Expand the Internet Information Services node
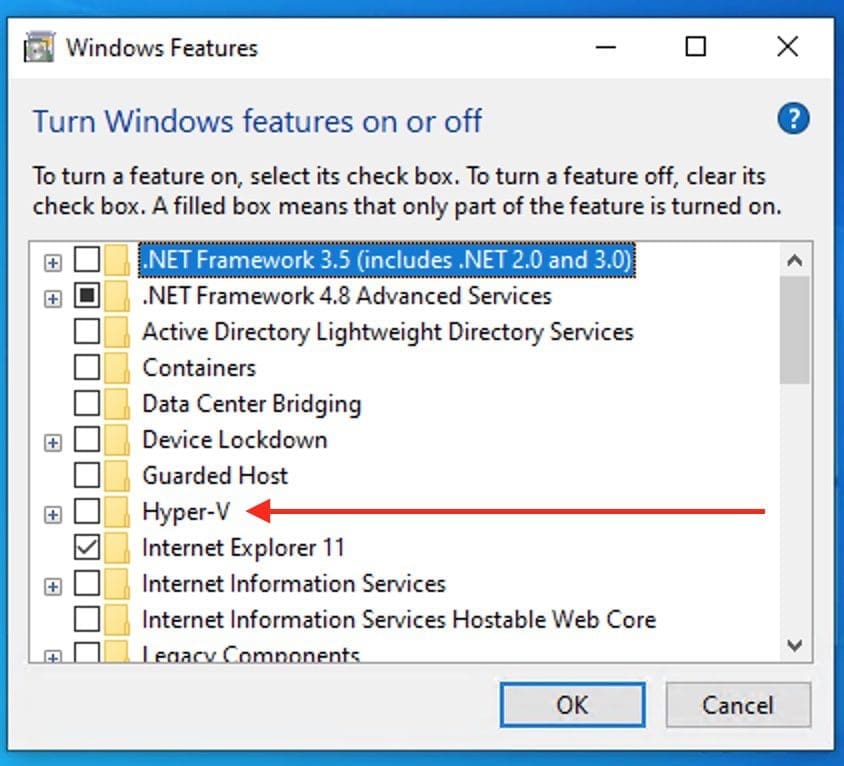The height and width of the screenshot is (766, 844). point(53,586)
